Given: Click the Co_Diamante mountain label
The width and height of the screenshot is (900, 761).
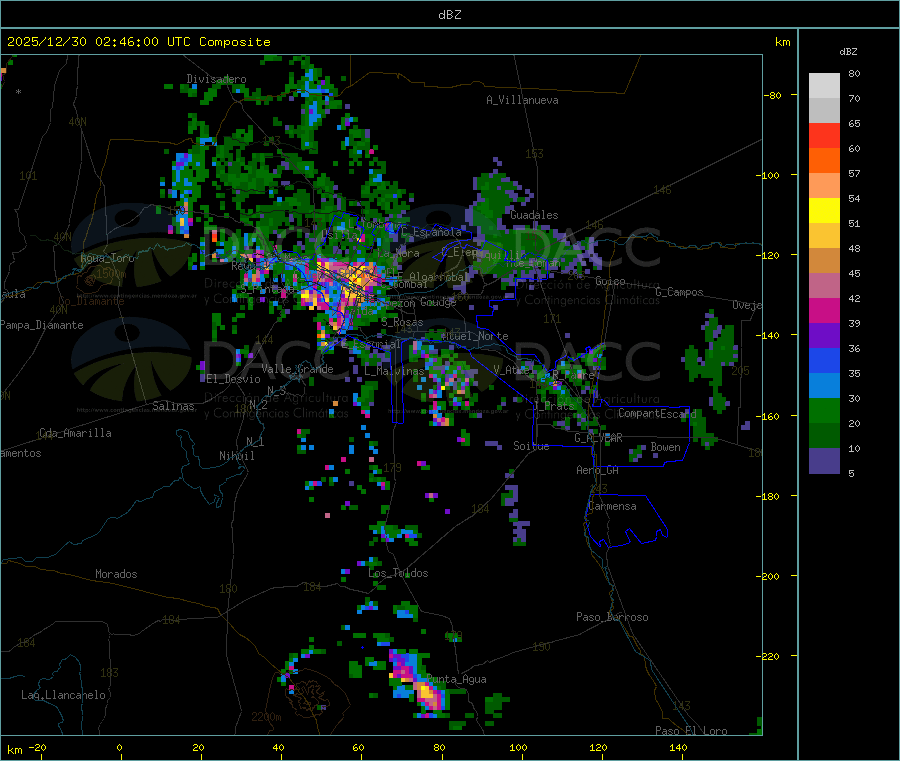Looking at the screenshot, I should 91,301.
